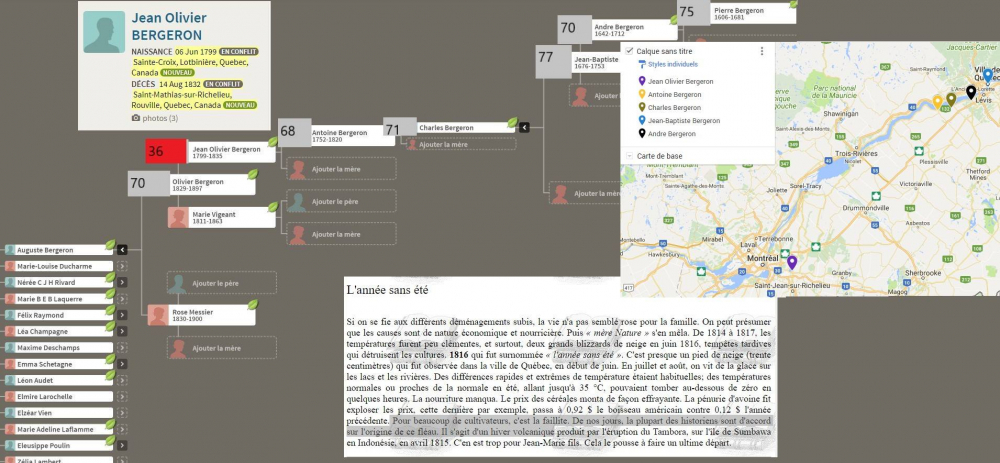Select Jean Olivier Bergeron in map legend
This screenshot has width=1000, height=463.
point(680,81)
